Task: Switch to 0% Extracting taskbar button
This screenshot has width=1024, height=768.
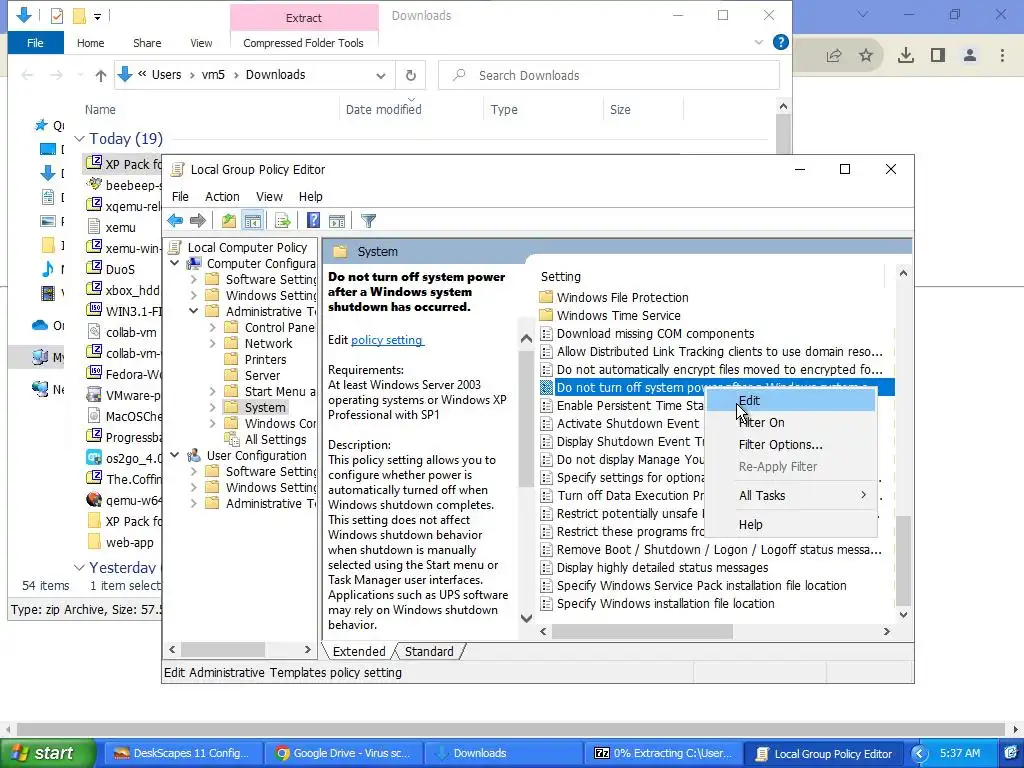Action: 664,753
